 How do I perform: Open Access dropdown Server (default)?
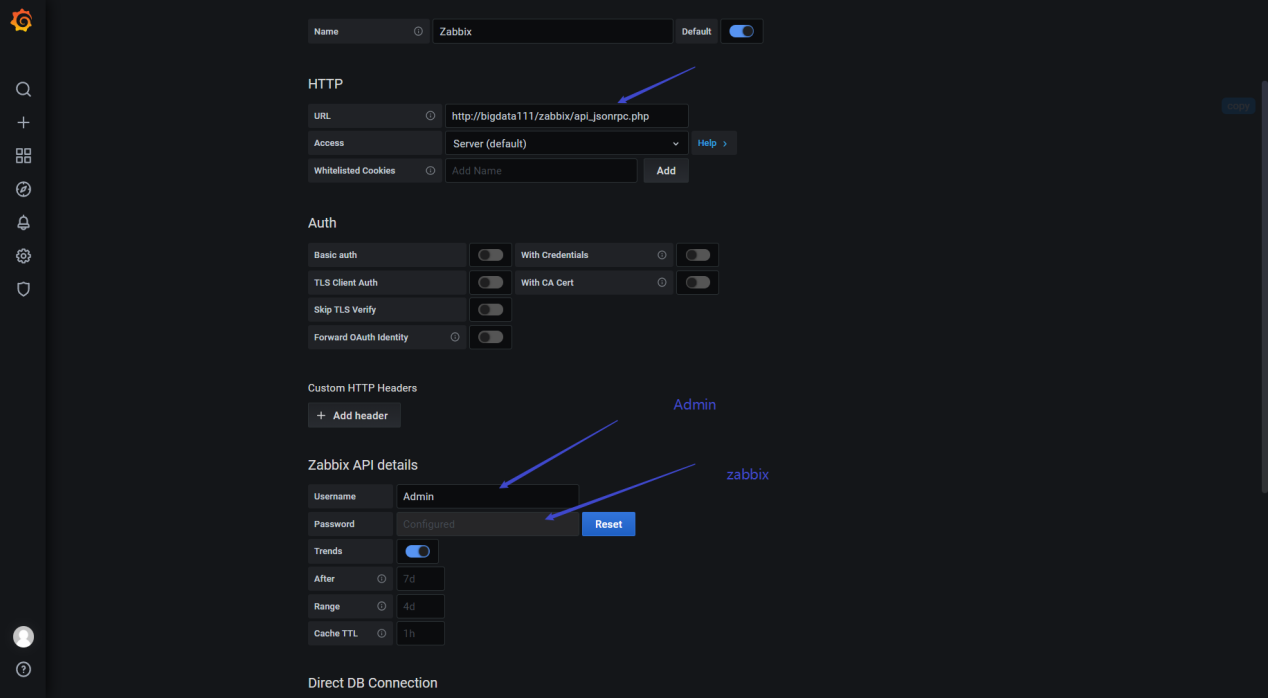[x=566, y=143]
